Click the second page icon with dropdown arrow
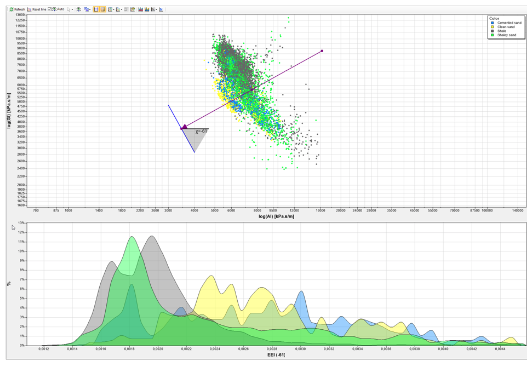This screenshot has width=532, height=367. pyautogui.click(x=118, y=9)
